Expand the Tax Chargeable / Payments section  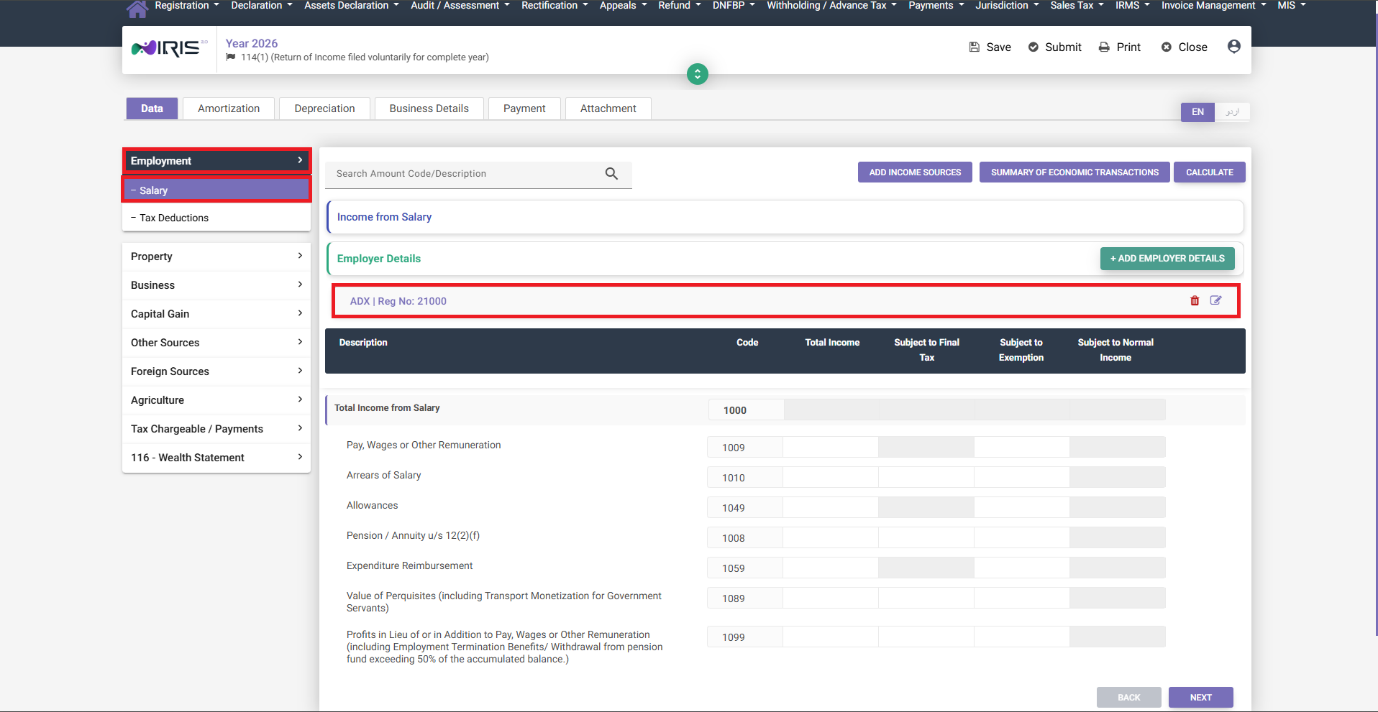pos(216,429)
